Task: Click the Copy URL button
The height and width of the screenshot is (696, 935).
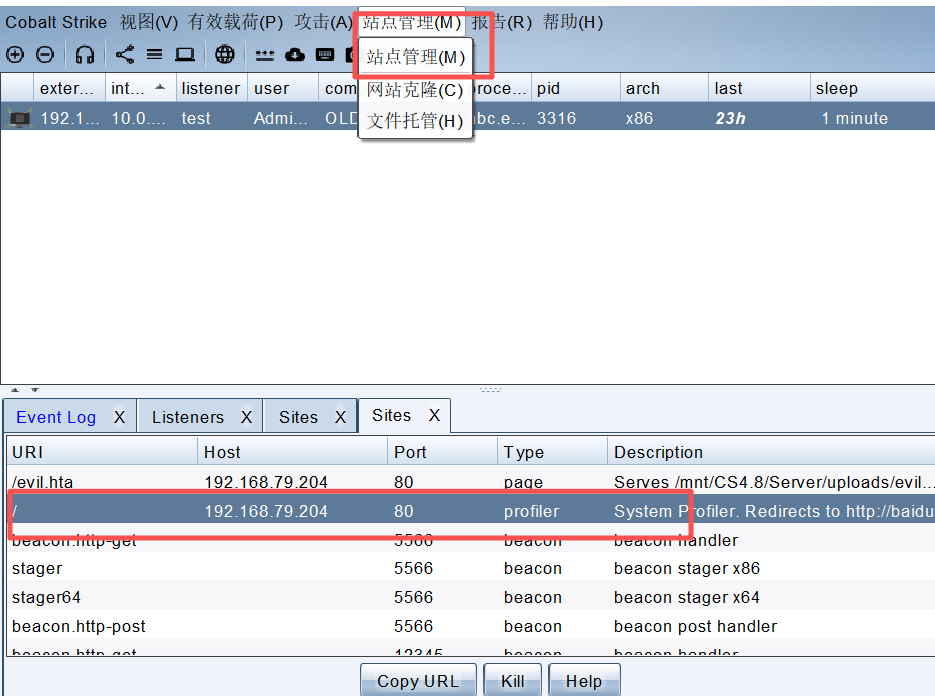Action: [x=418, y=680]
